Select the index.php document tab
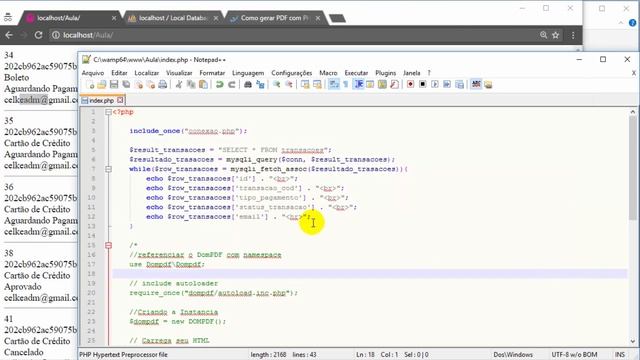Screen dimensions: 640x360 (101, 100)
